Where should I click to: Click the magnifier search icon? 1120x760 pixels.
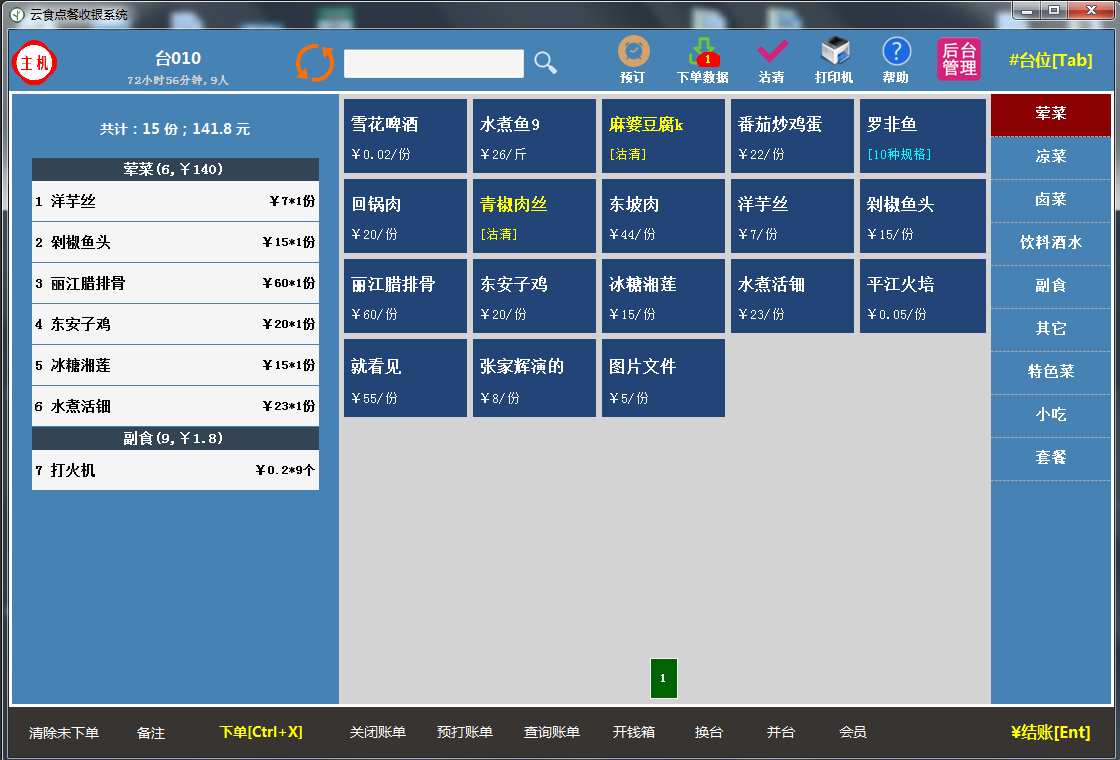(x=545, y=63)
